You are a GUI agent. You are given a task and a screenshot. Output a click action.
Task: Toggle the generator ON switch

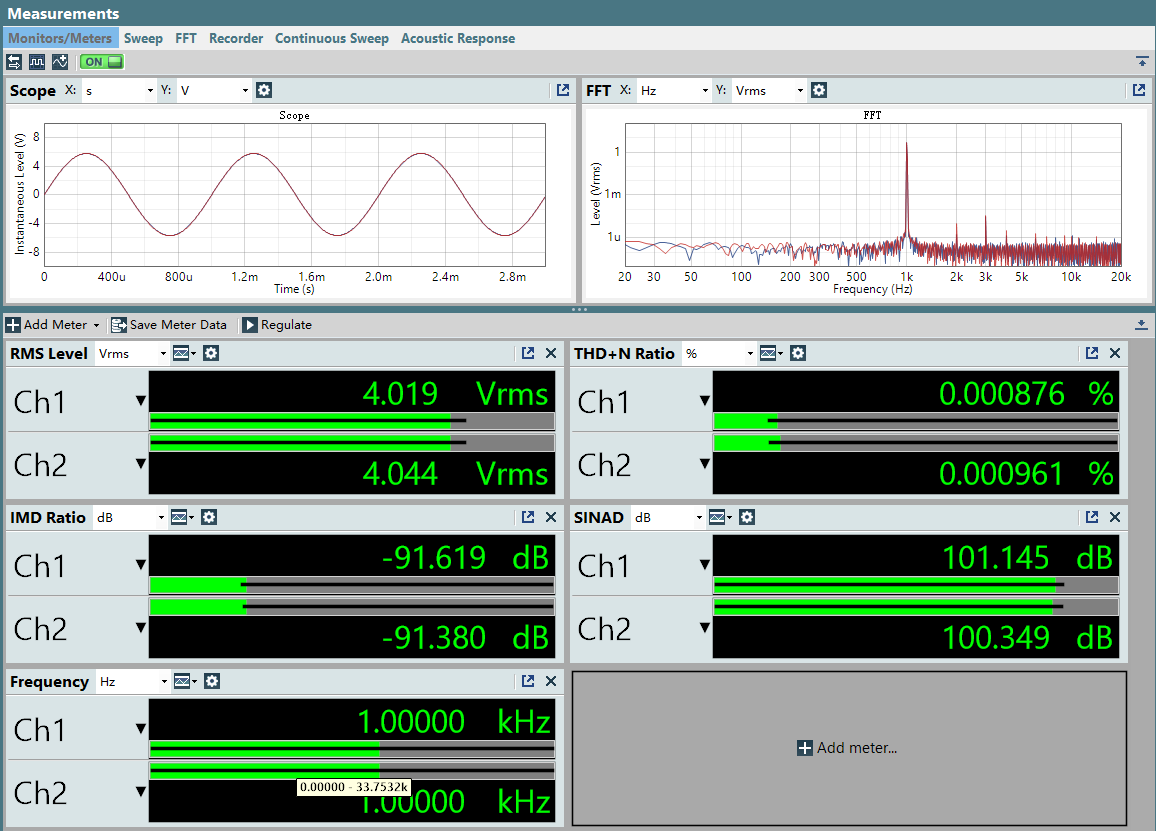[x=102, y=62]
